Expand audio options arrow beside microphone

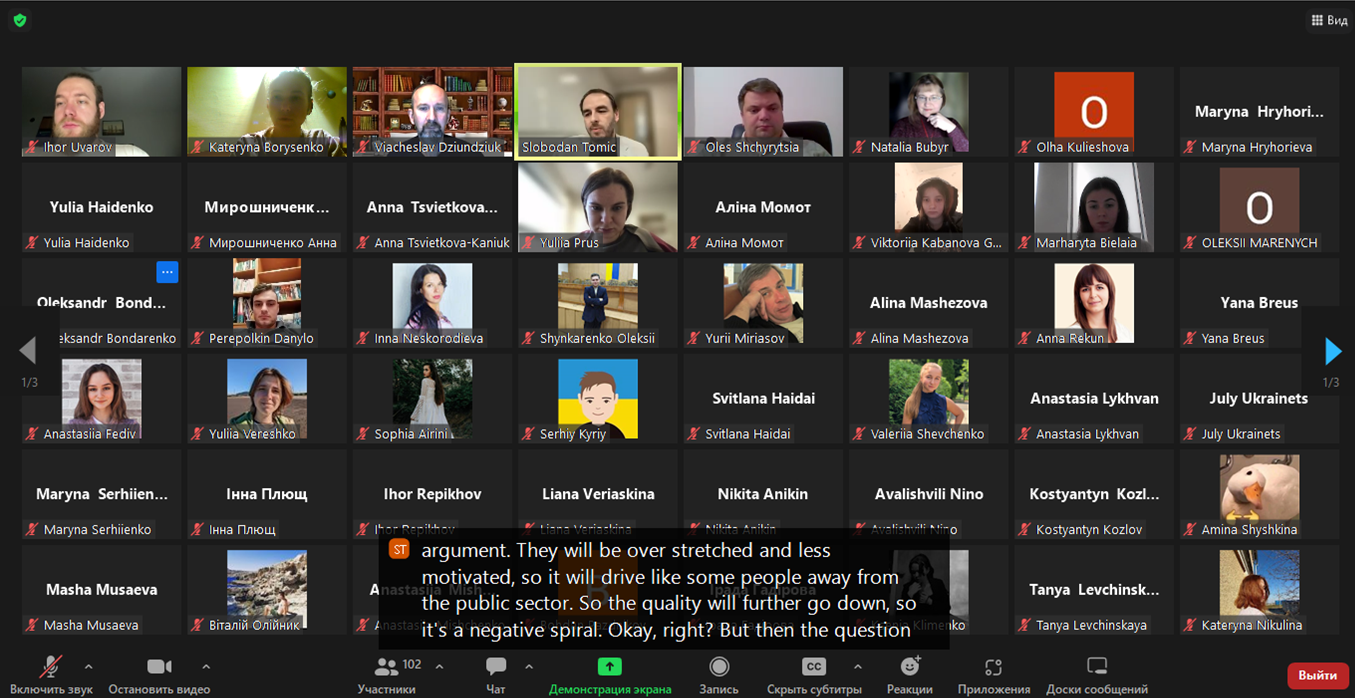(x=88, y=666)
